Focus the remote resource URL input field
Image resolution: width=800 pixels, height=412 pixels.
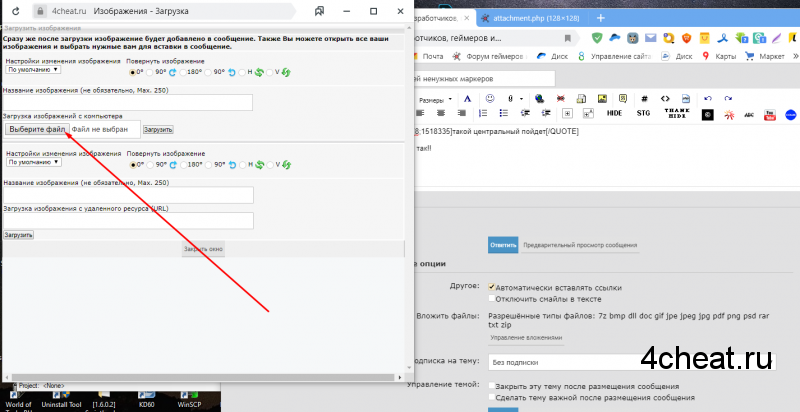pos(129,221)
